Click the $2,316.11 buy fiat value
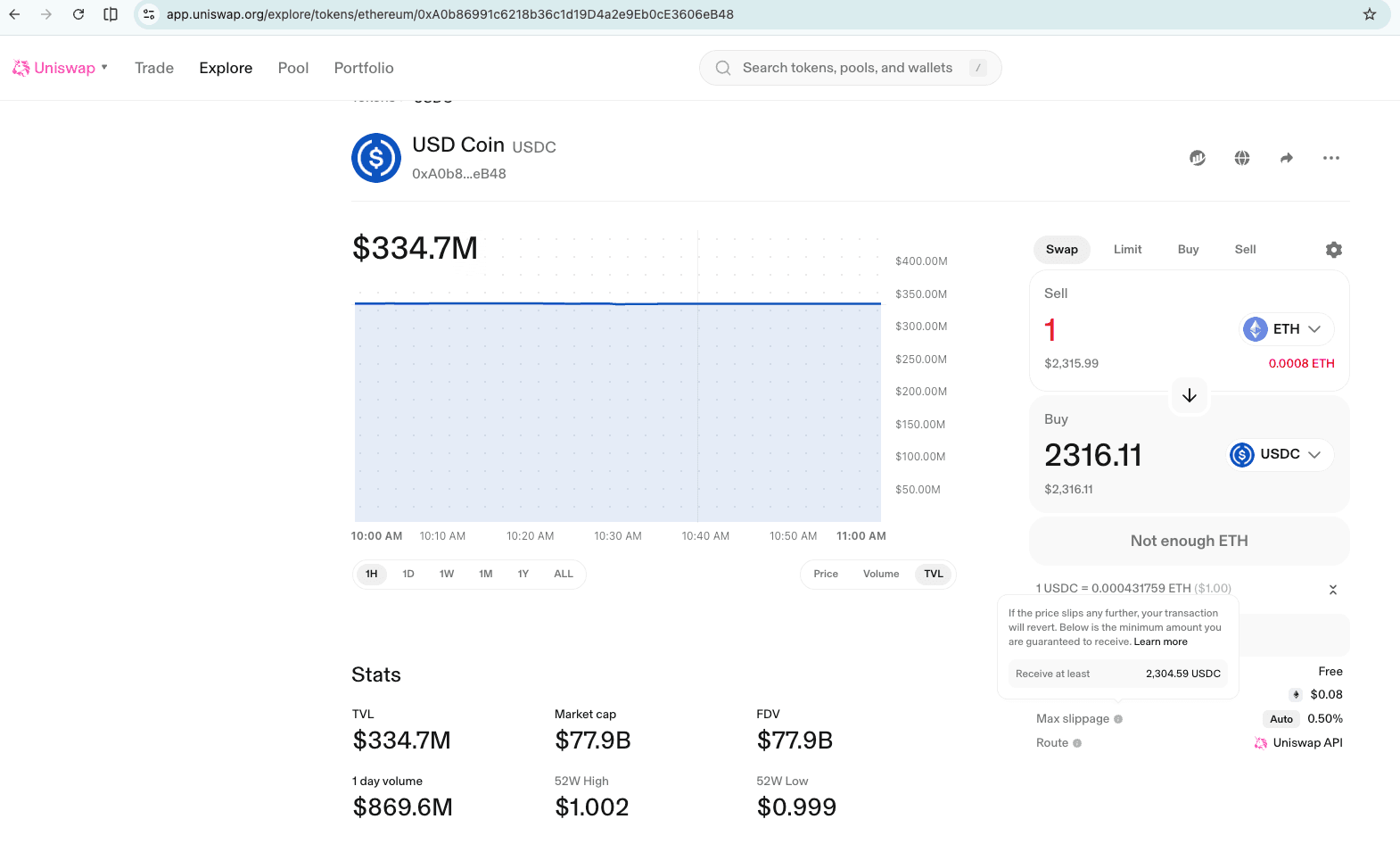1400x844 pixels. (1069, 490)
